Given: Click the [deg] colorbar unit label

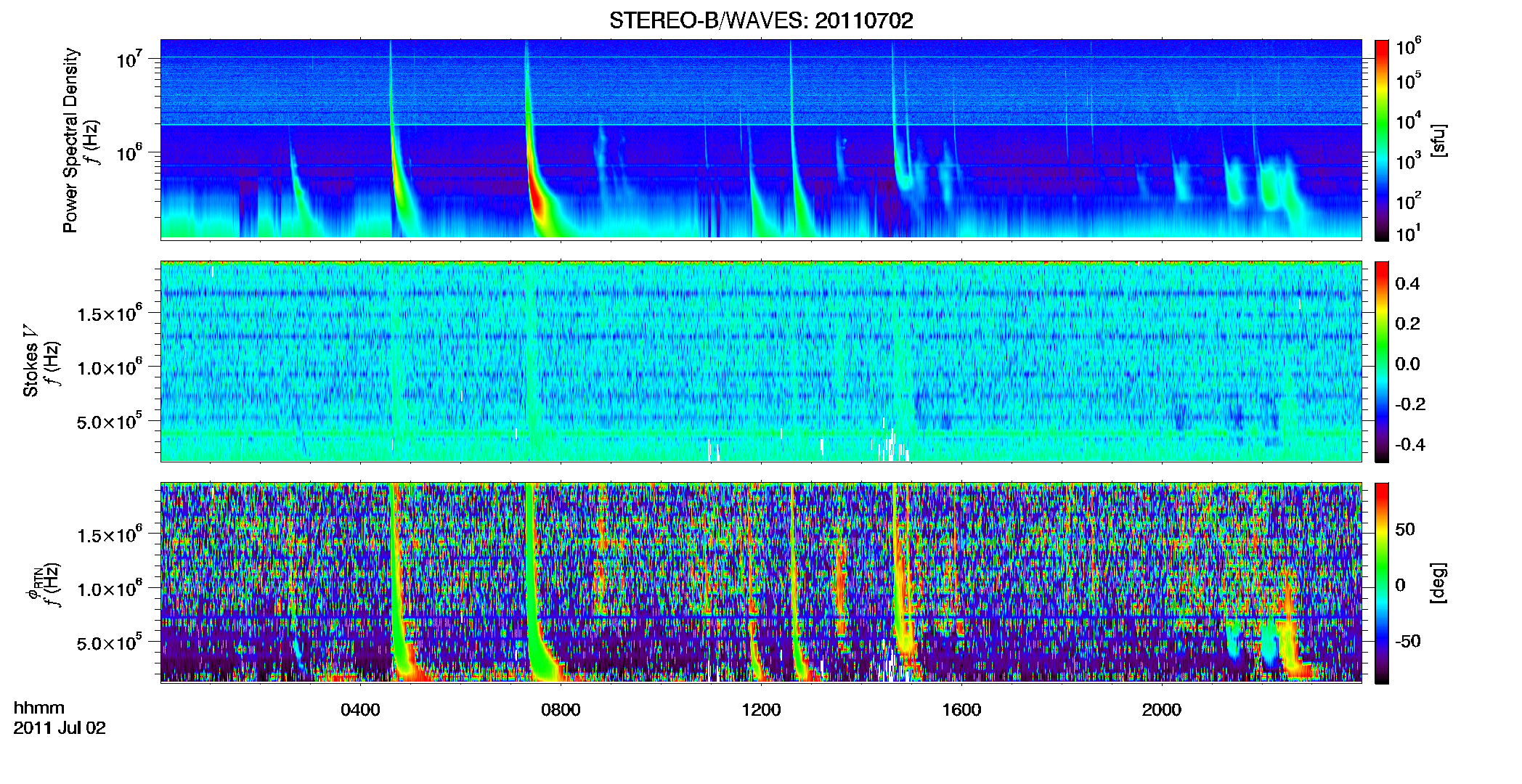Looking at the screenshot, I should coord(1438,583).
